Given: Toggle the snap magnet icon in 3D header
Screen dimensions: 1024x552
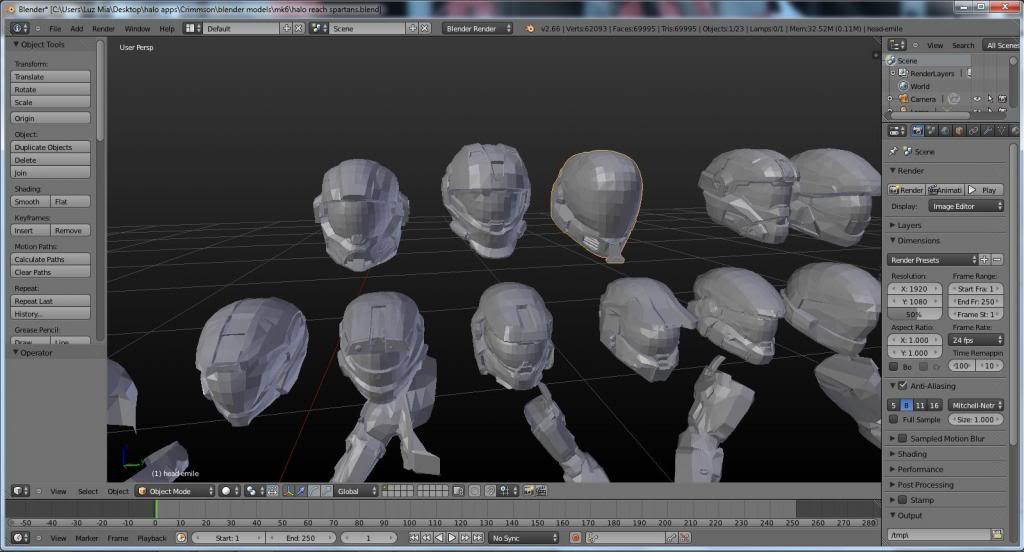Looking at the screenshot, I should [490, 491].
